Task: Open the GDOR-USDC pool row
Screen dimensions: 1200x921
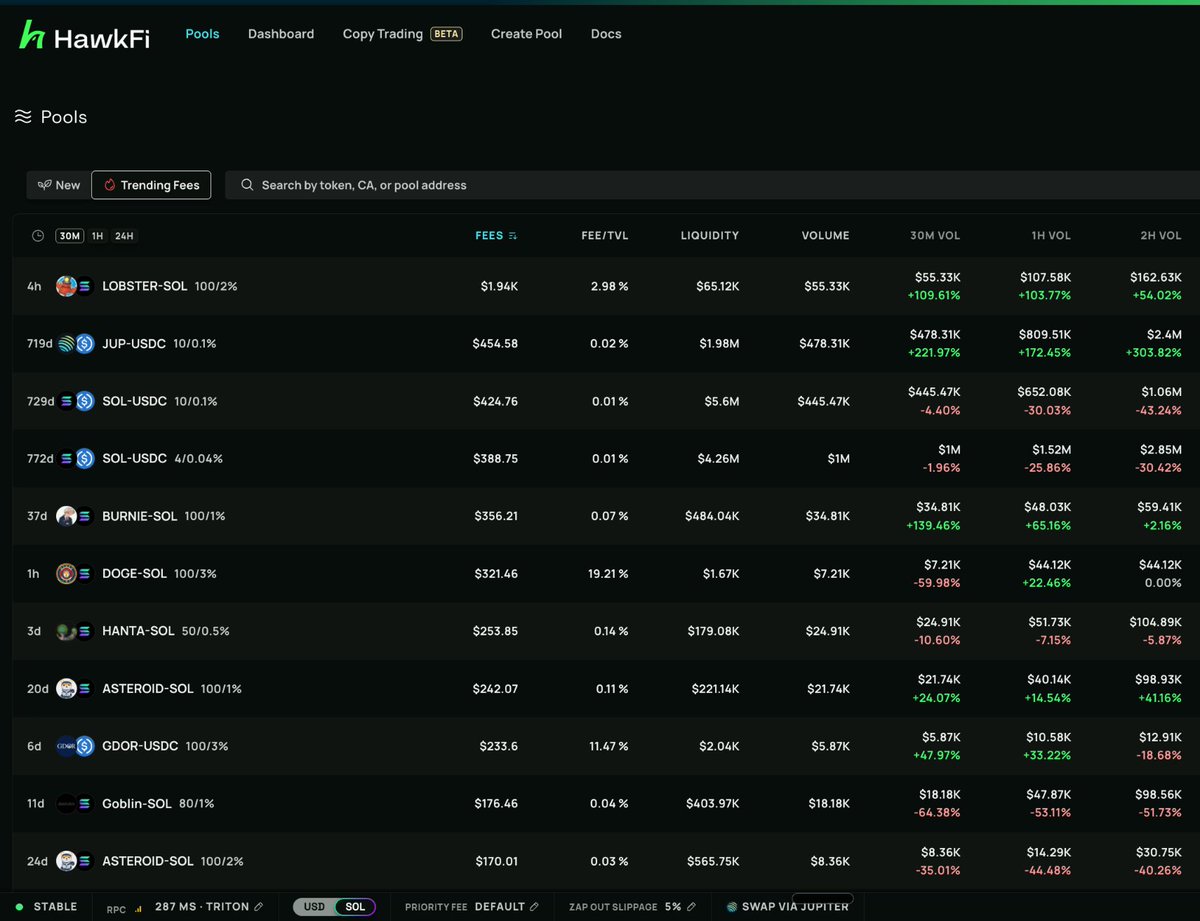Action: click(606, 746)
